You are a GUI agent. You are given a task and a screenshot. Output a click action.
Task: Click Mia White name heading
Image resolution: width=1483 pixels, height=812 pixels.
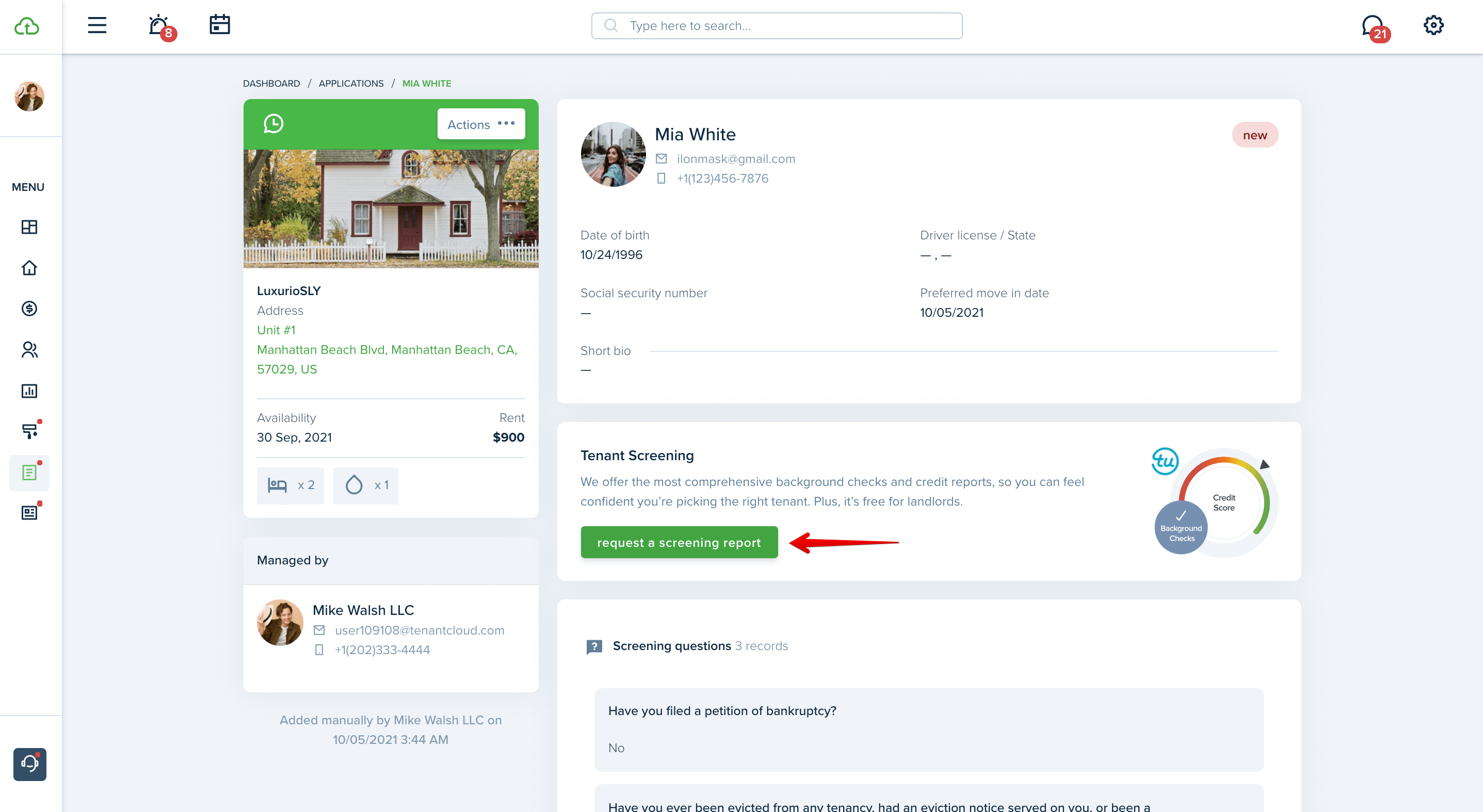(696, 135)
